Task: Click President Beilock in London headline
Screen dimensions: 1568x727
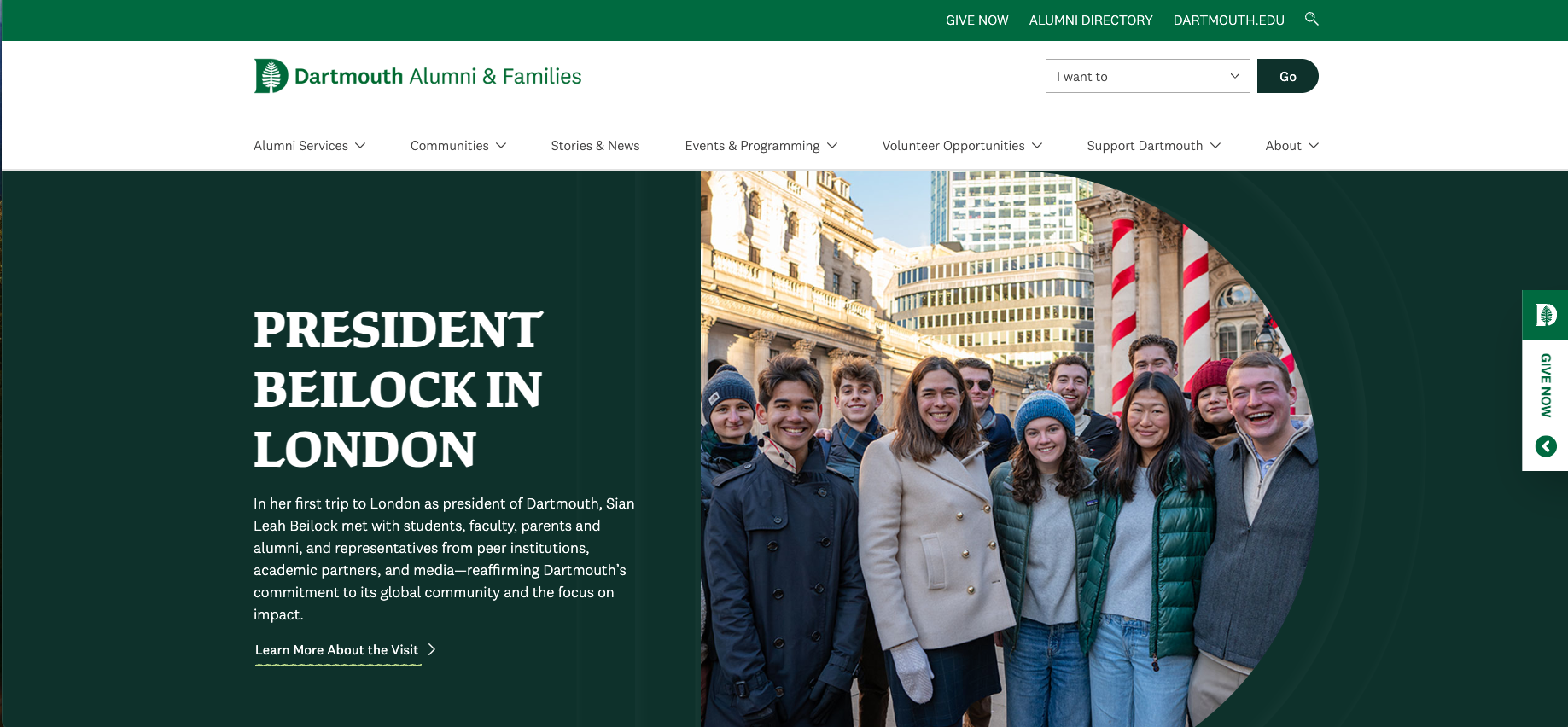Action: coord(399,389)
